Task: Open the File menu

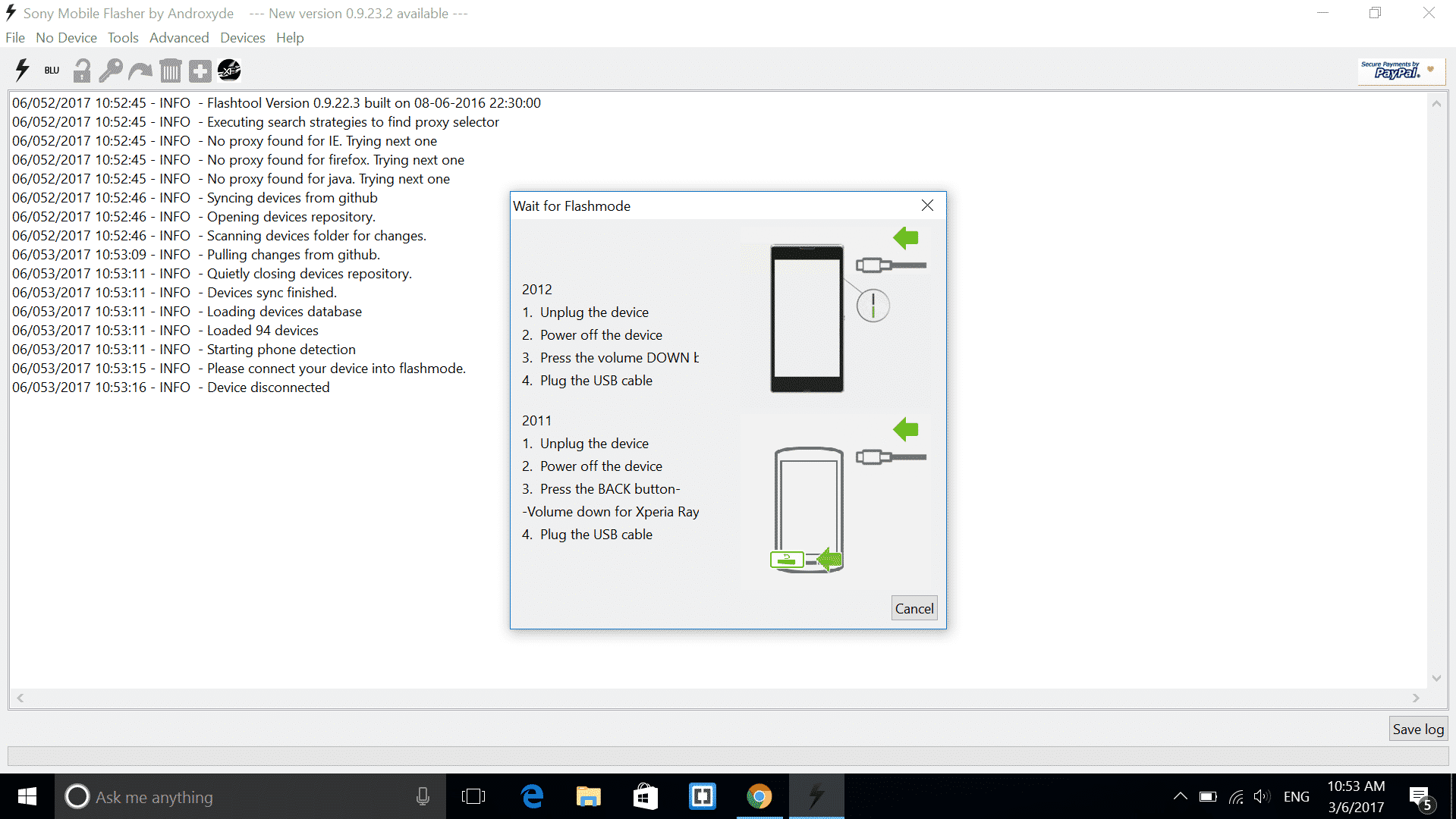Action: click(15, 38)
